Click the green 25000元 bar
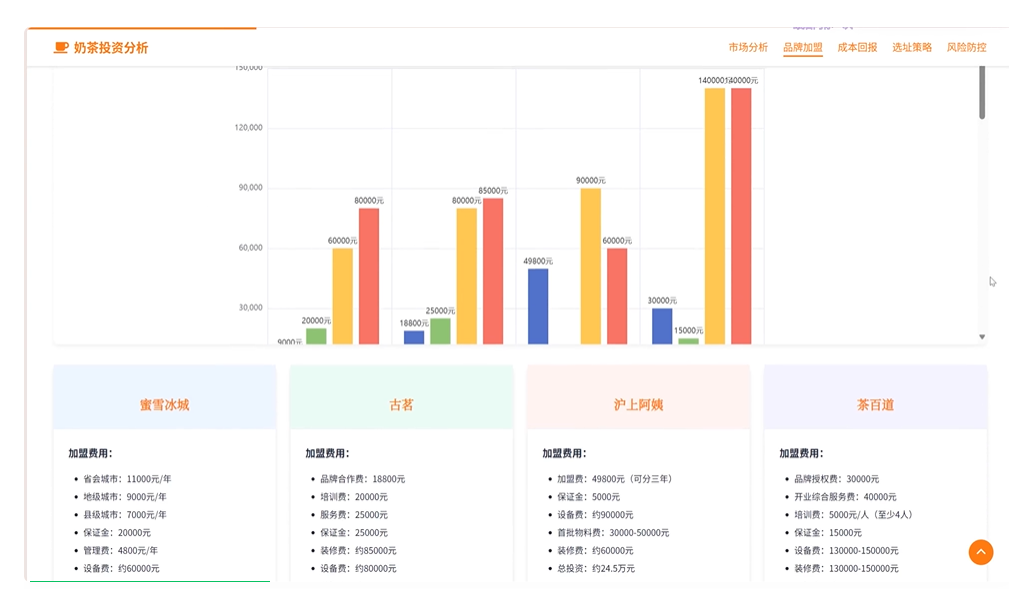 pyautogui.click(x=440, y=331)
